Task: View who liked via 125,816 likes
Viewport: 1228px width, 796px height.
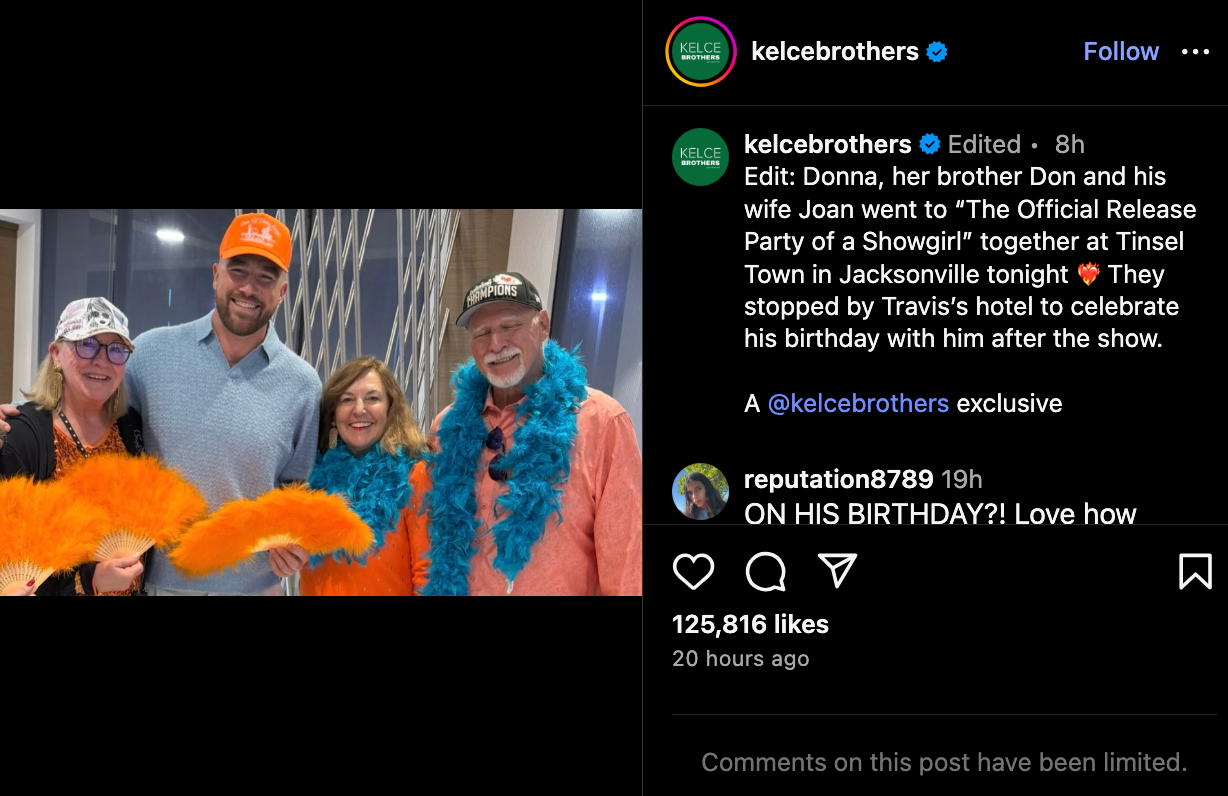Action: pos(750,624)
